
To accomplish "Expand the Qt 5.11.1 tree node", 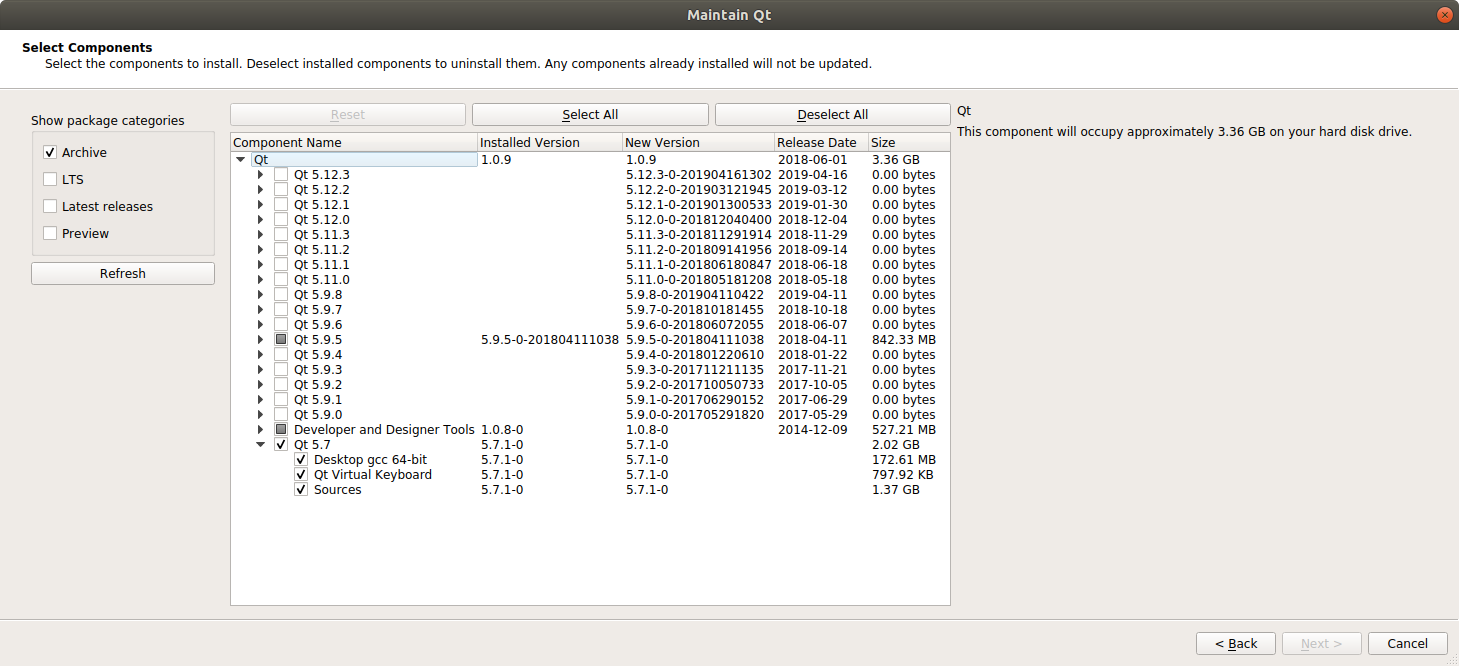I will tap(260, 265).
